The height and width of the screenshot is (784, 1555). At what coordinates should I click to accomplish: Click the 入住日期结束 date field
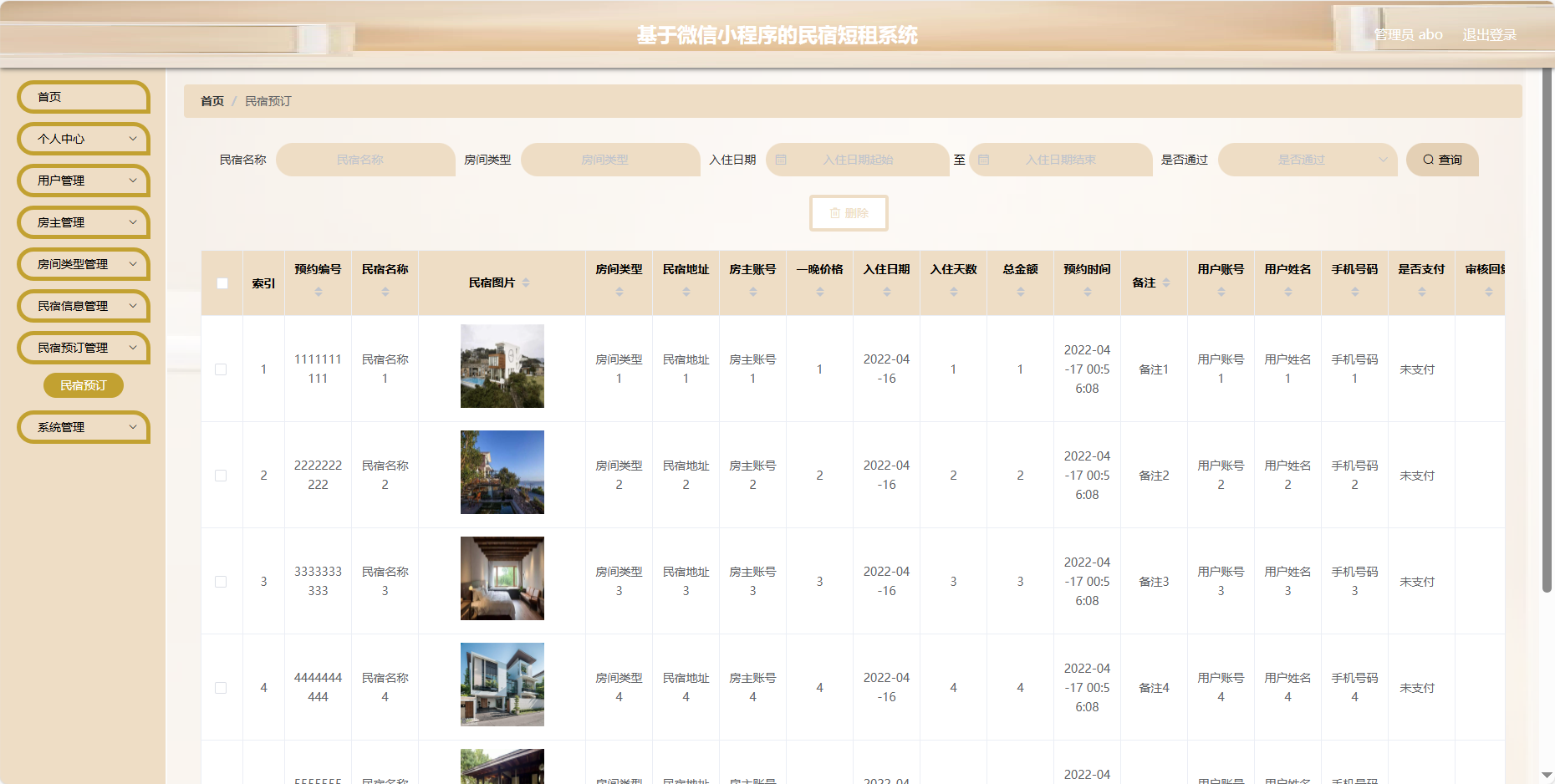point(1060,160)
